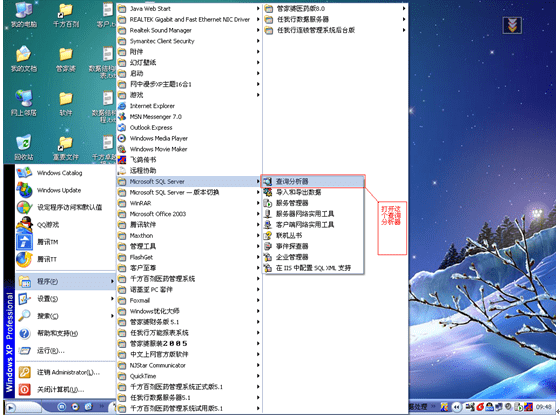Open 企业管理器 from SQL Server submenu
560x416 pixels.
pyautogui.click(x=313, y=257)
